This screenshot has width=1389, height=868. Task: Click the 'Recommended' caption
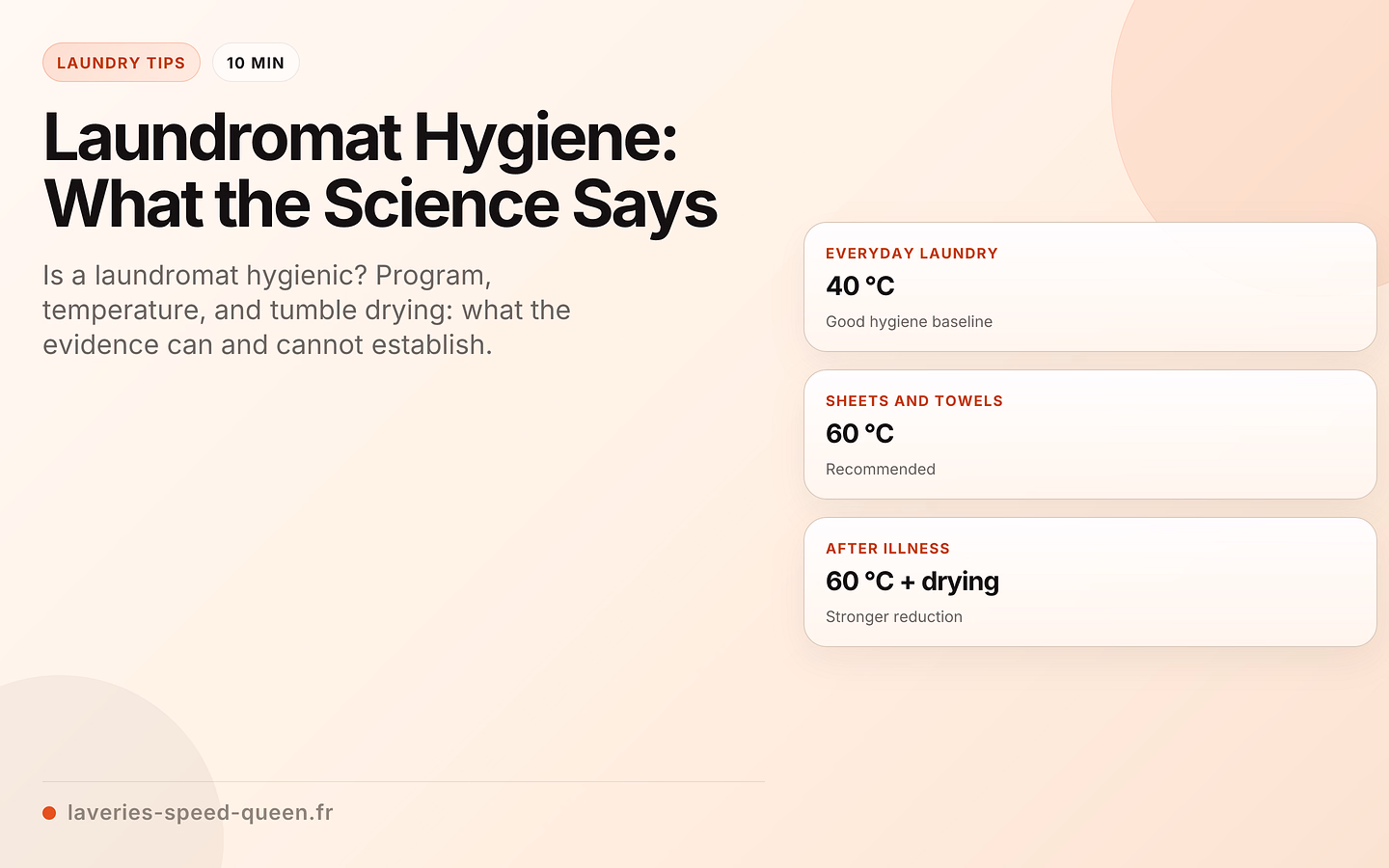click(x=881, y=470)
